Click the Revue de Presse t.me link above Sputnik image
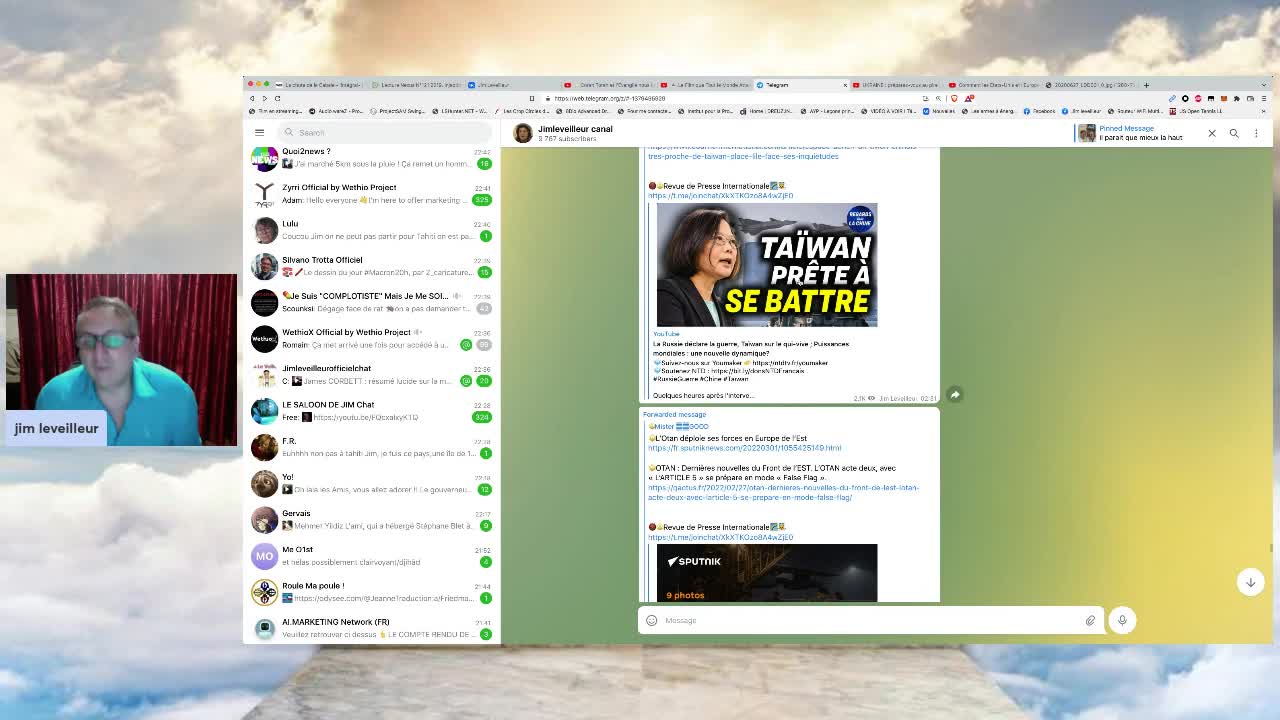Viewport: 1280px width, 720px height. pyautogui.click(x=720, y=537)
